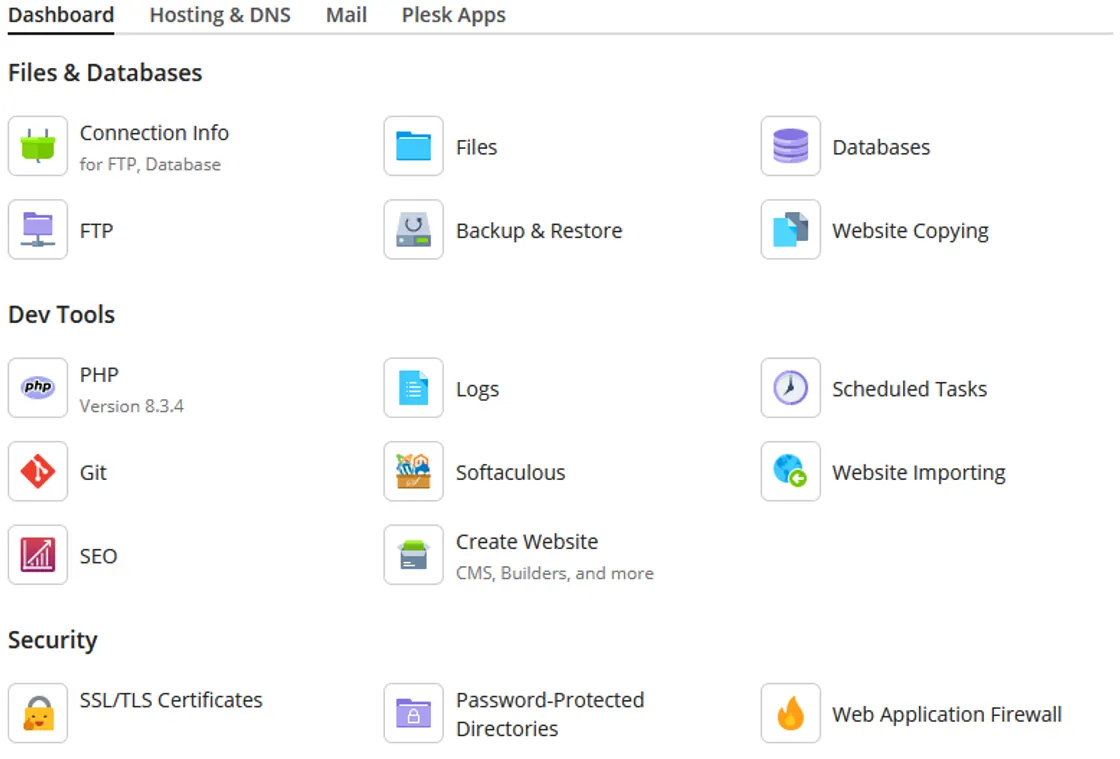Open the Softaculous toolbox icon

click(x=414, y=471)
